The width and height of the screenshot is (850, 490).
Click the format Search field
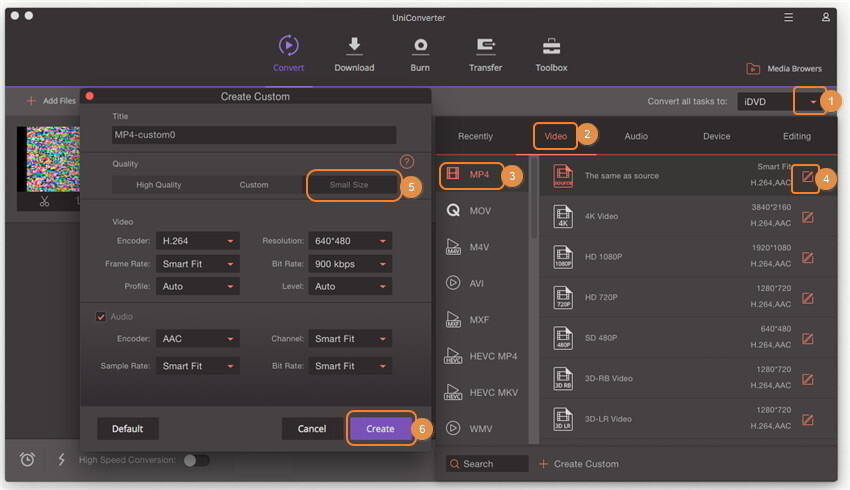click(x=487, y=464)
